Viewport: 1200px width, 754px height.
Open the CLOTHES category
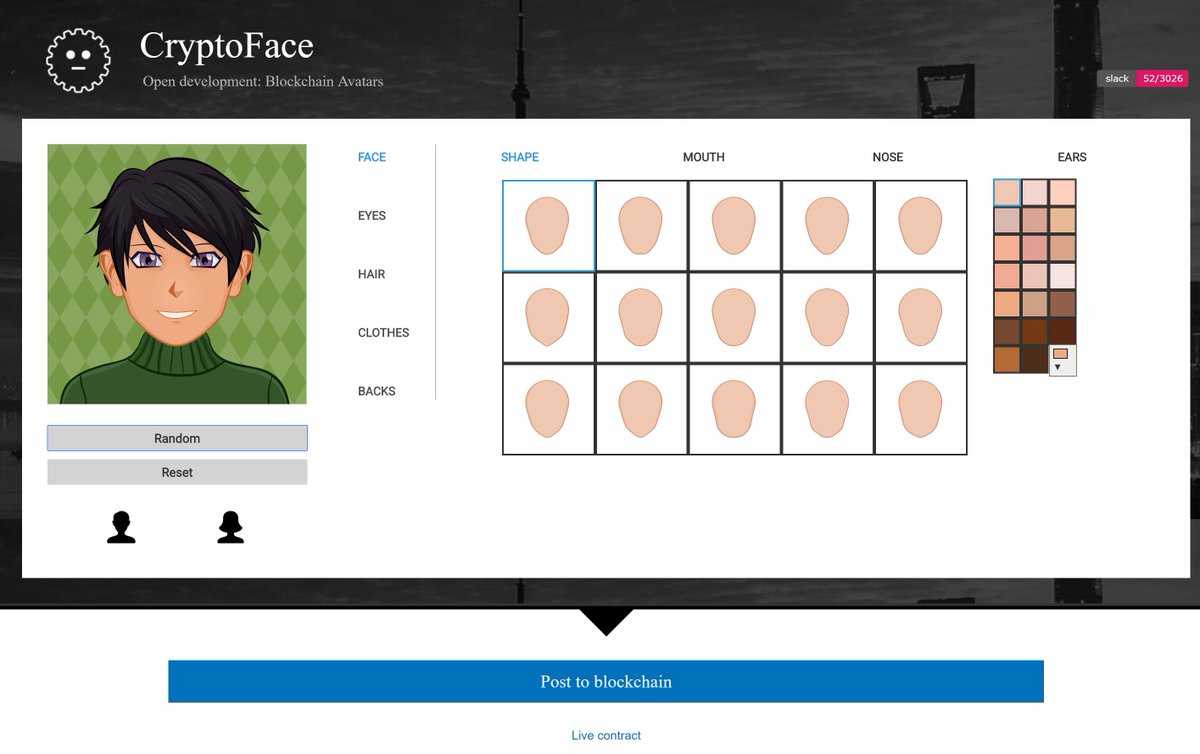[384, 333]
